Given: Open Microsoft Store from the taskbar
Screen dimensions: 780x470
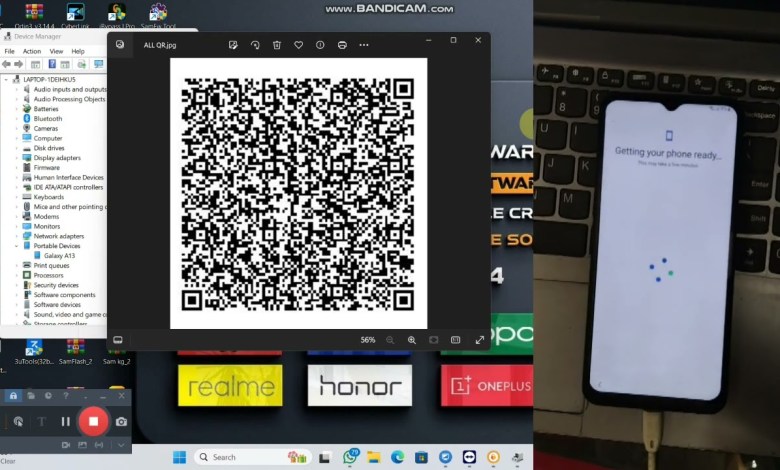Looking at the screenshot, I should point(421,457).
